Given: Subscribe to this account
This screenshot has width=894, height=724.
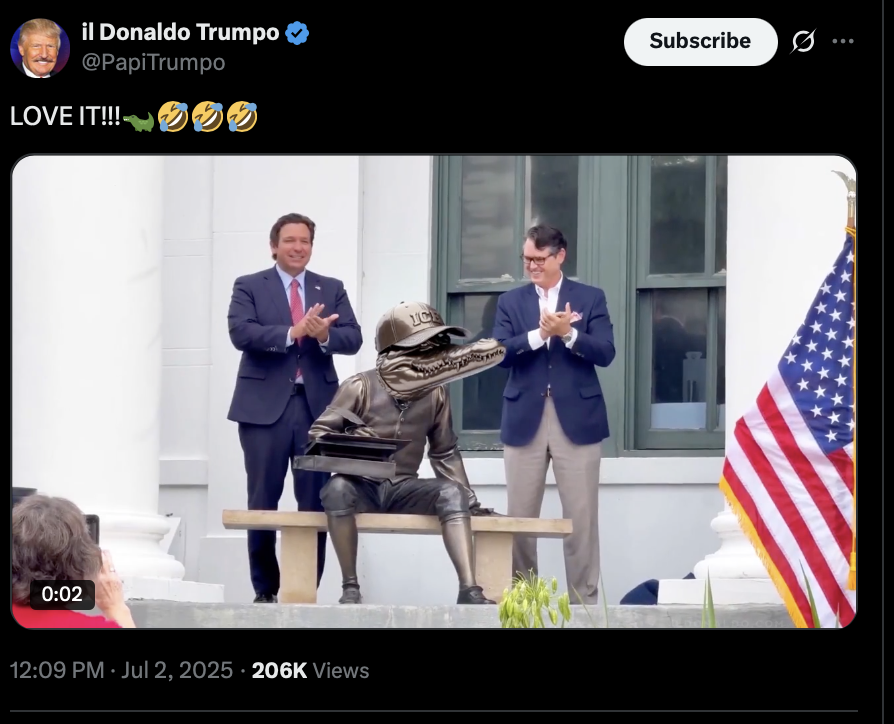Looking at the screenshot, I should 700,41.
